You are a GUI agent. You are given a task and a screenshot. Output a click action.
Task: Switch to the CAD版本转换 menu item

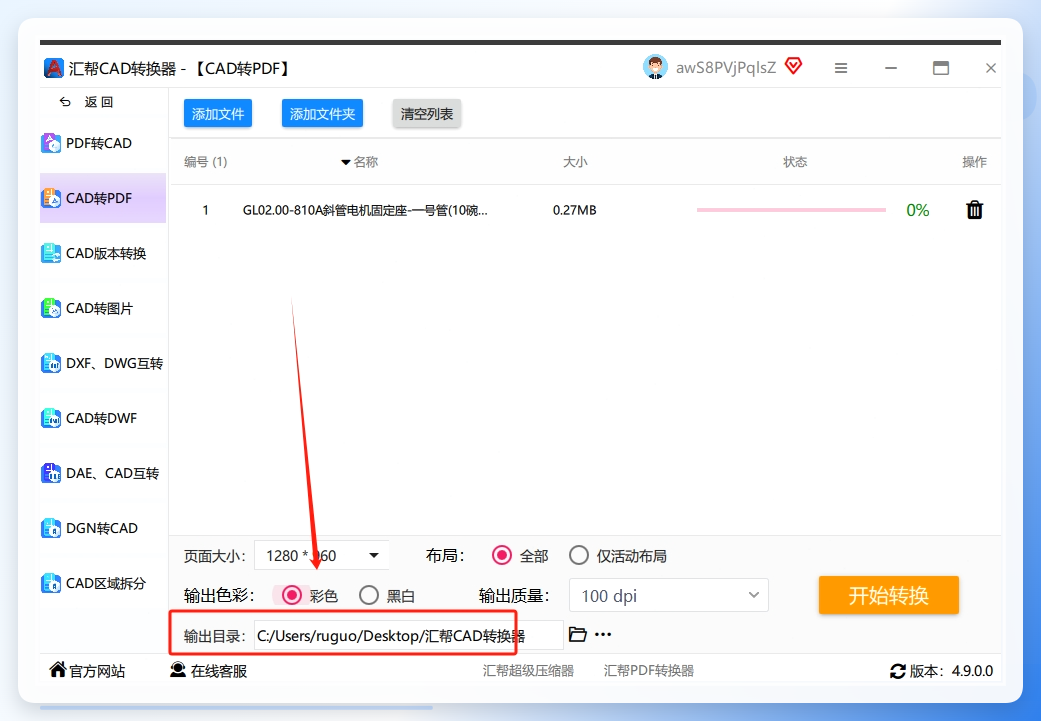(103, 253)
